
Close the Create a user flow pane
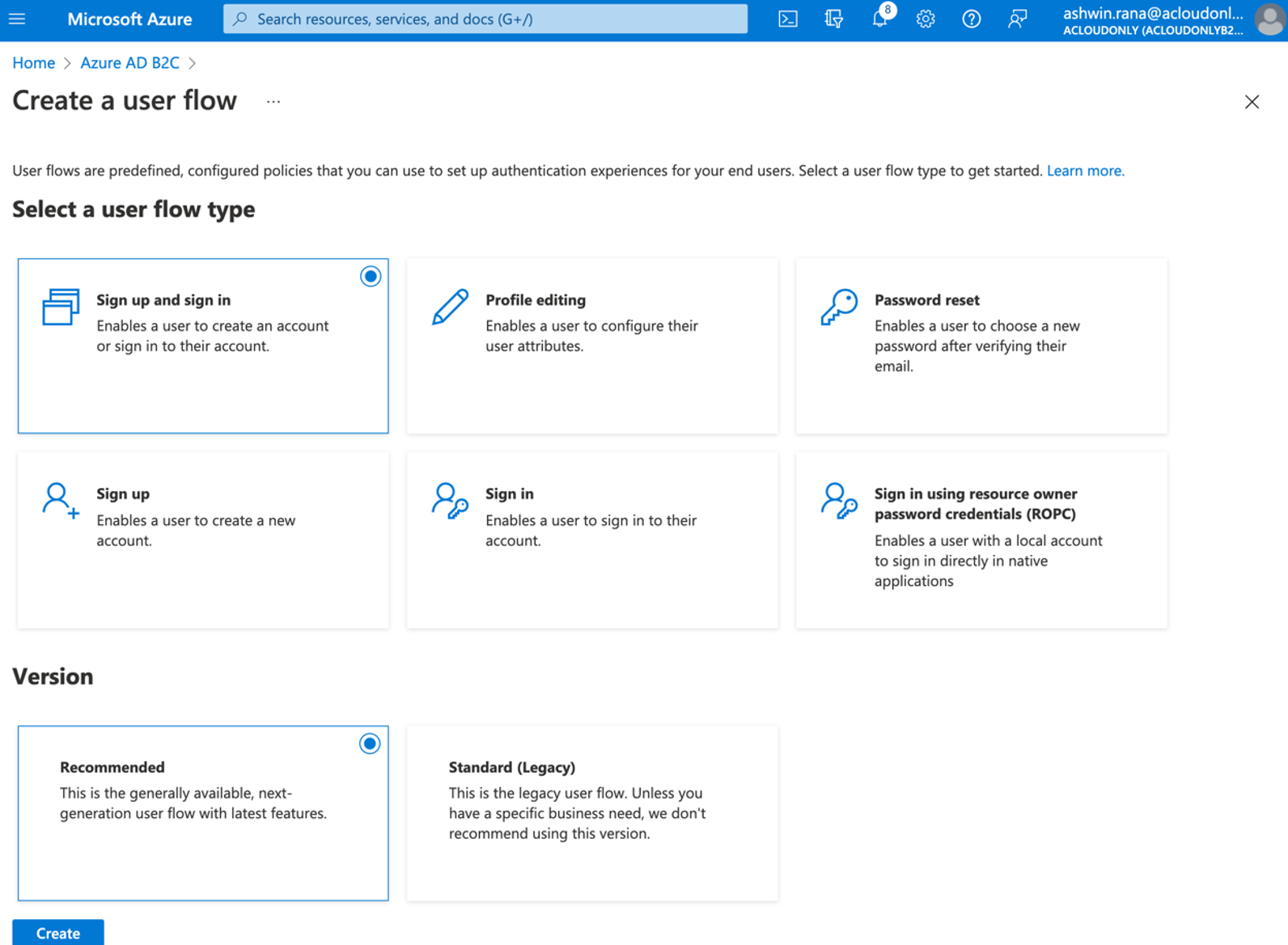click(1252, 102)
